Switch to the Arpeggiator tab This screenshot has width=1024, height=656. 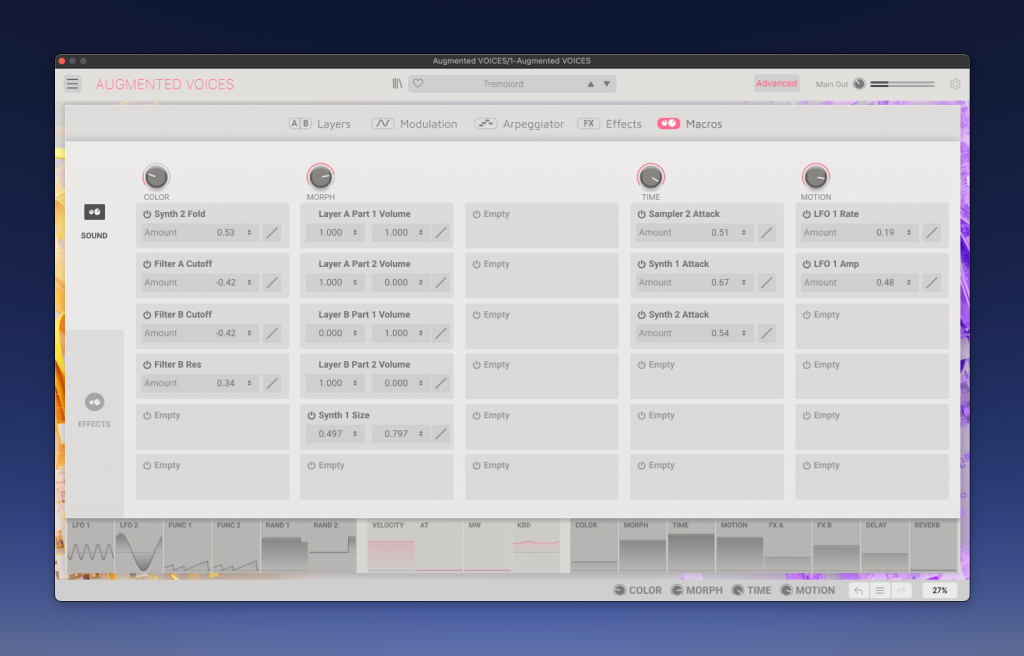(519, 124)
